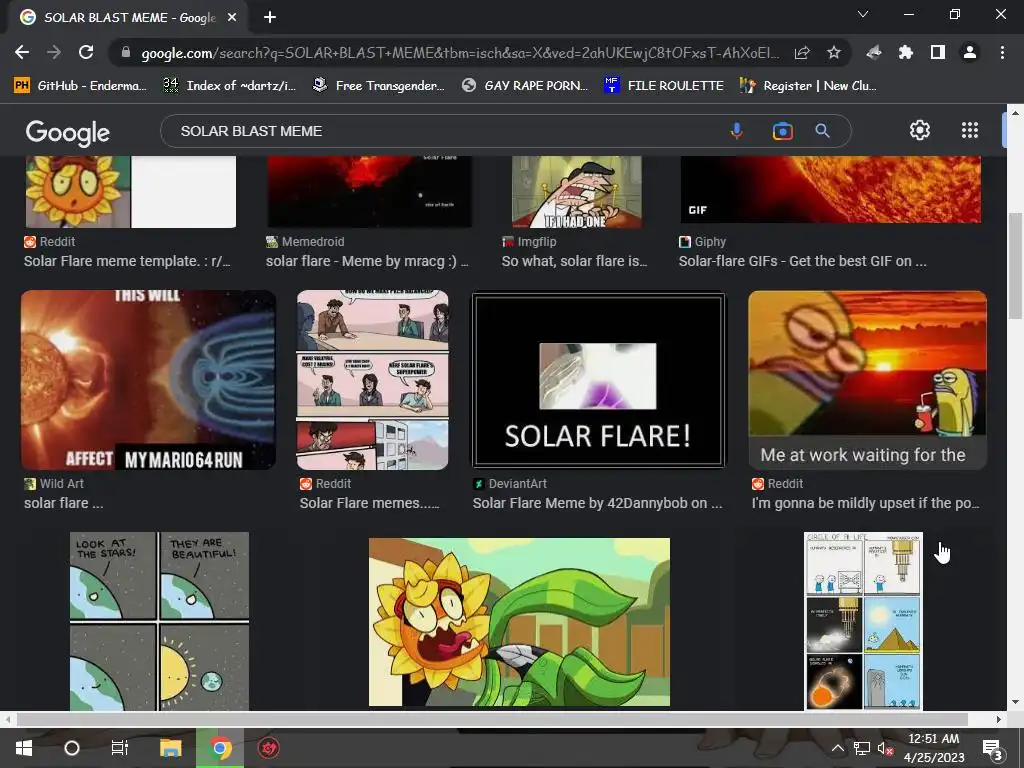
Task: Open the notification center icon
Action: tap(993, 748)
